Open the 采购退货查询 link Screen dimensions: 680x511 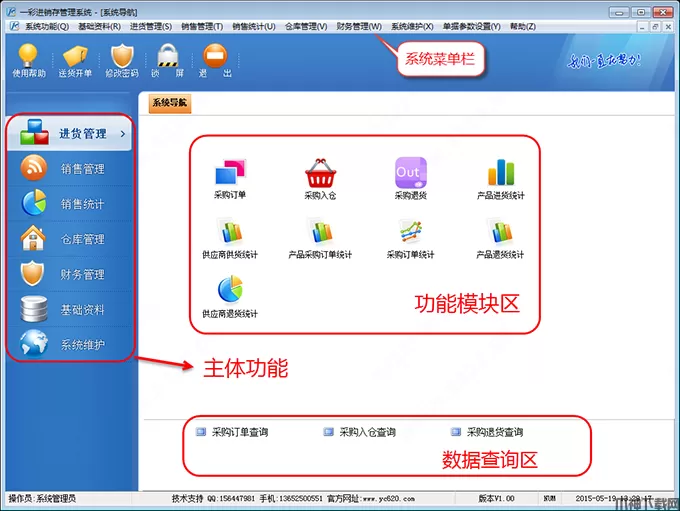coord(487,432)
